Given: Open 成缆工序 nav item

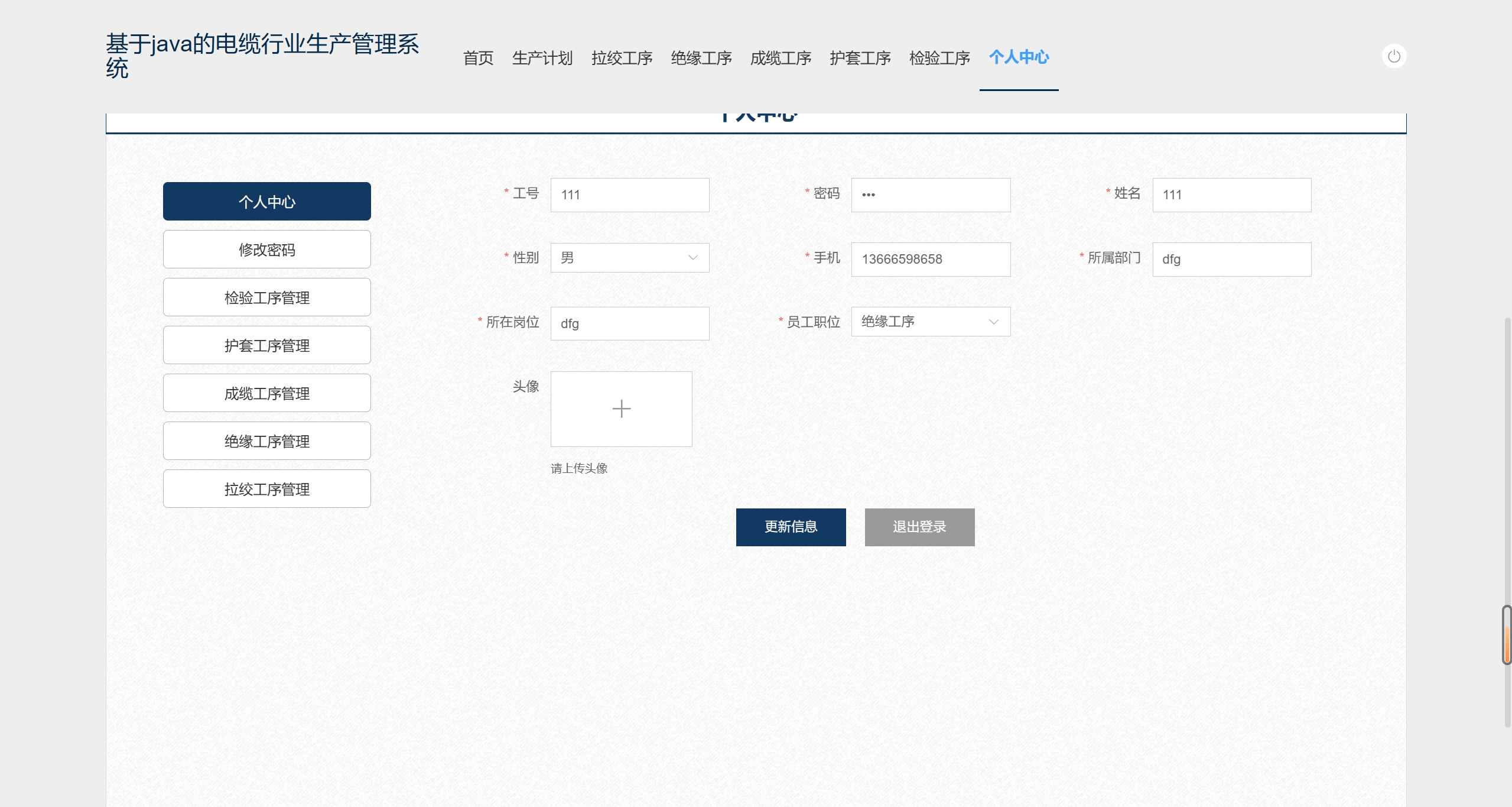Looking at the screenshot, I should point(781,58).
